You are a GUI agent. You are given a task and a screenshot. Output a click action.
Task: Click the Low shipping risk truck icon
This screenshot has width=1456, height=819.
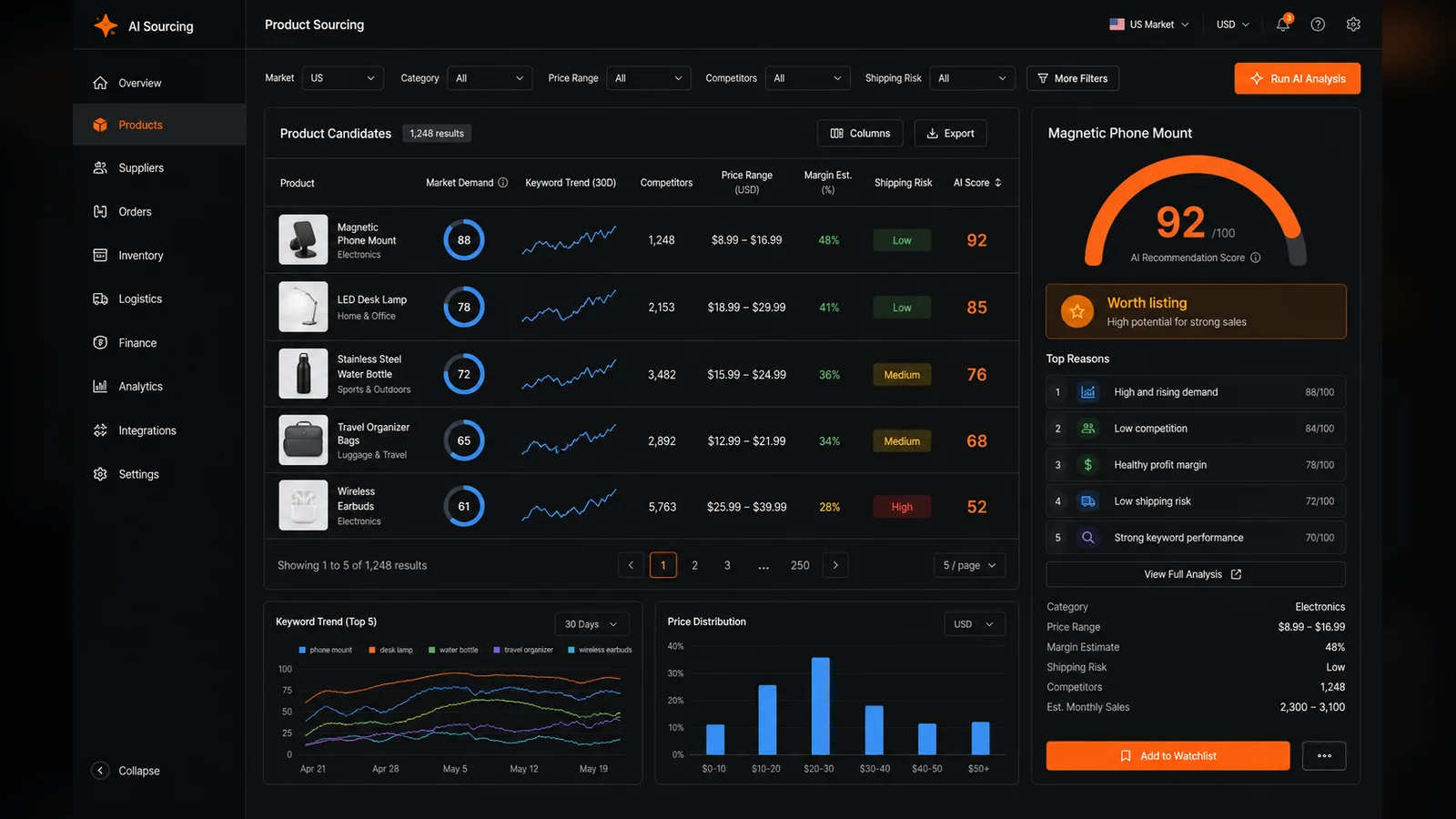(1087, 501)
